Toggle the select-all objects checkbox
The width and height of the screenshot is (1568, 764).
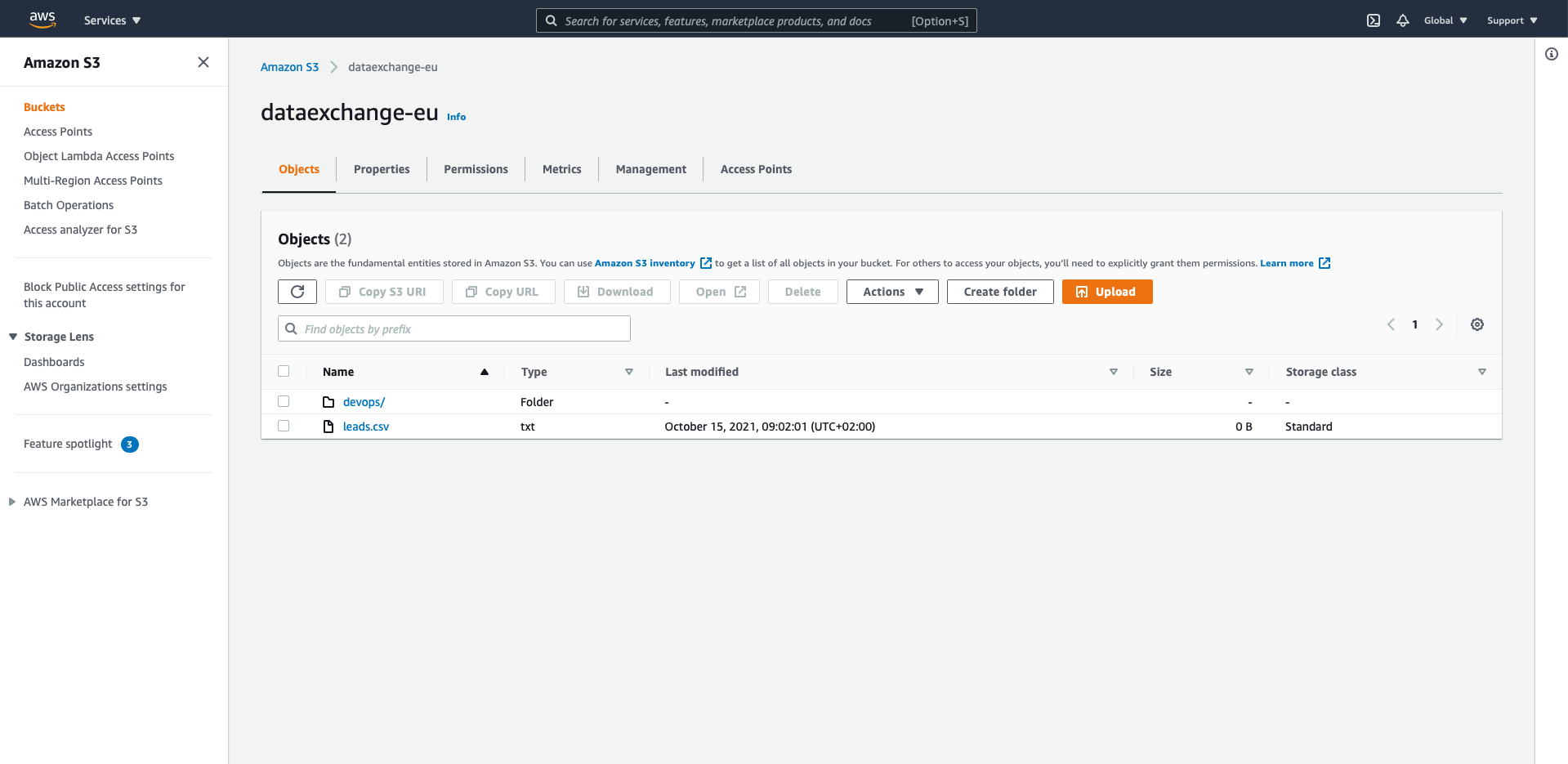(284, 371)
